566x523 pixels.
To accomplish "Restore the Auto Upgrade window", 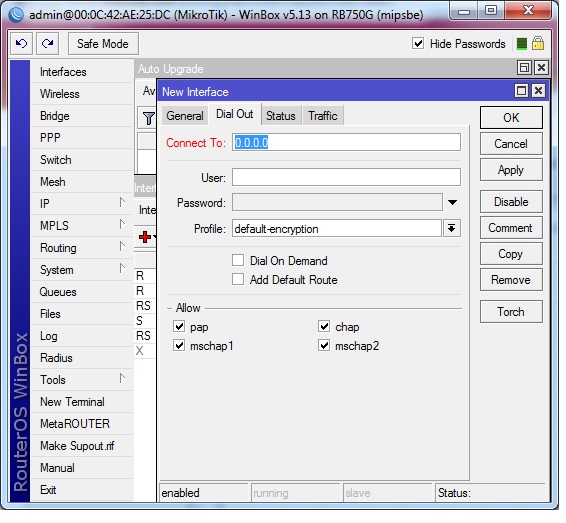I will 524,67.
